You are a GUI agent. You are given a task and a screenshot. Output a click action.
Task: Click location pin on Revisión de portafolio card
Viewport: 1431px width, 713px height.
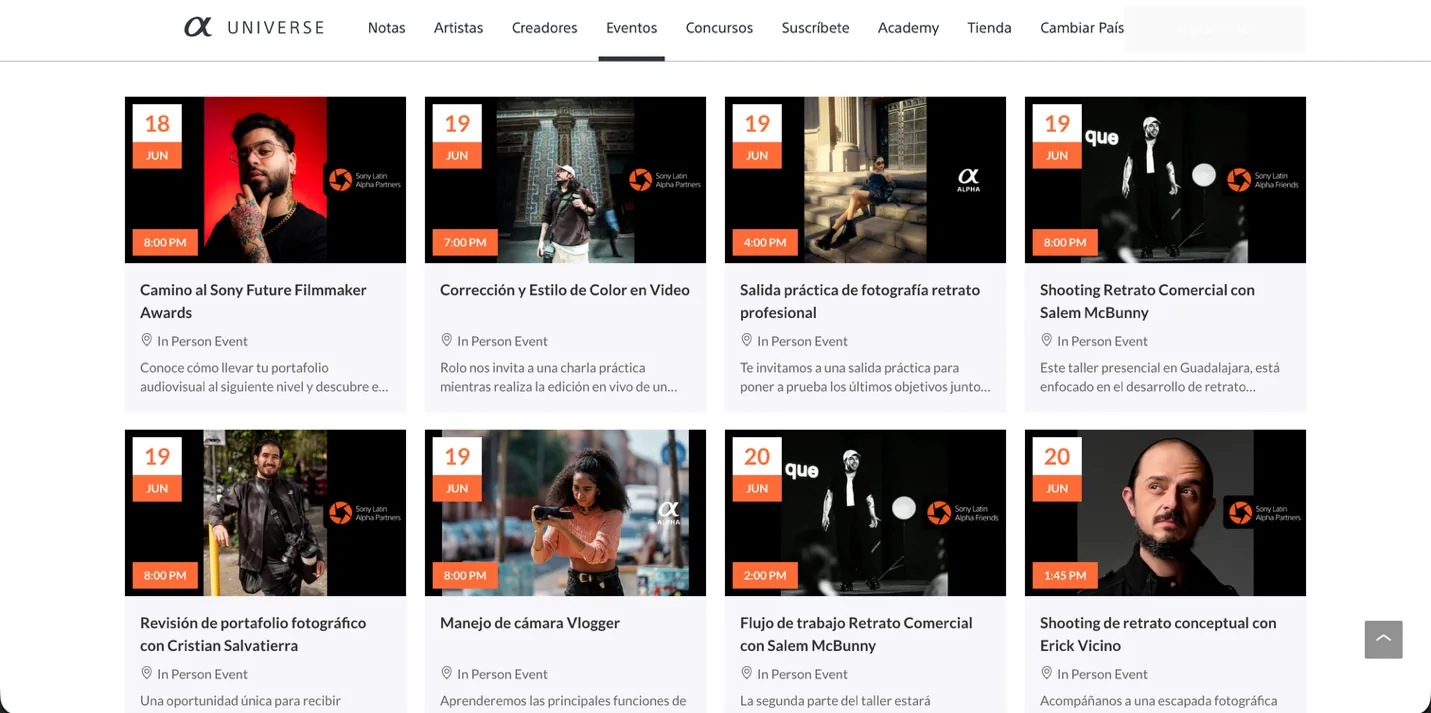tap(146, 673)
